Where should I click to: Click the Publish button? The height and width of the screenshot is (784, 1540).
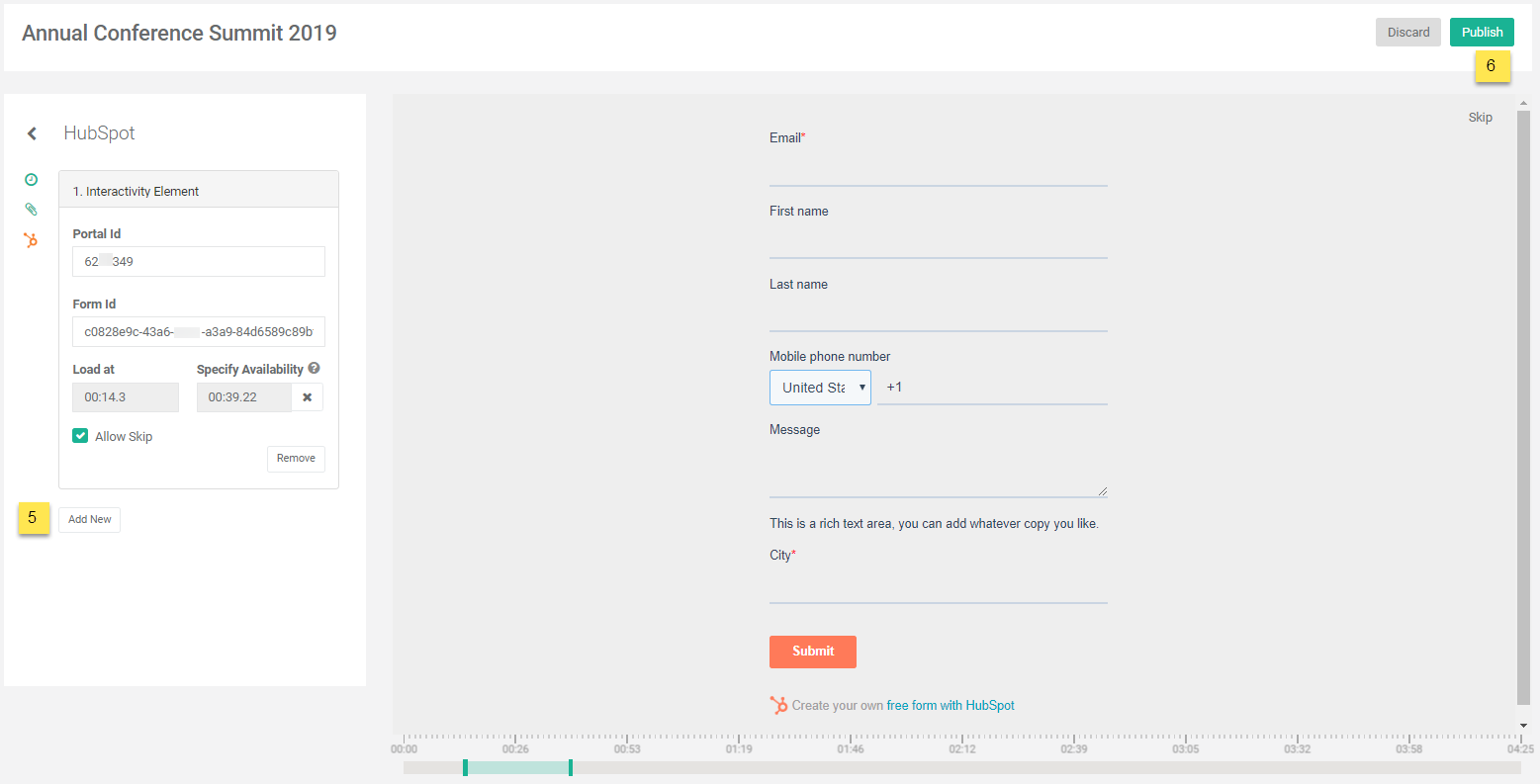pyautogui.click(x=1482, y=33)
